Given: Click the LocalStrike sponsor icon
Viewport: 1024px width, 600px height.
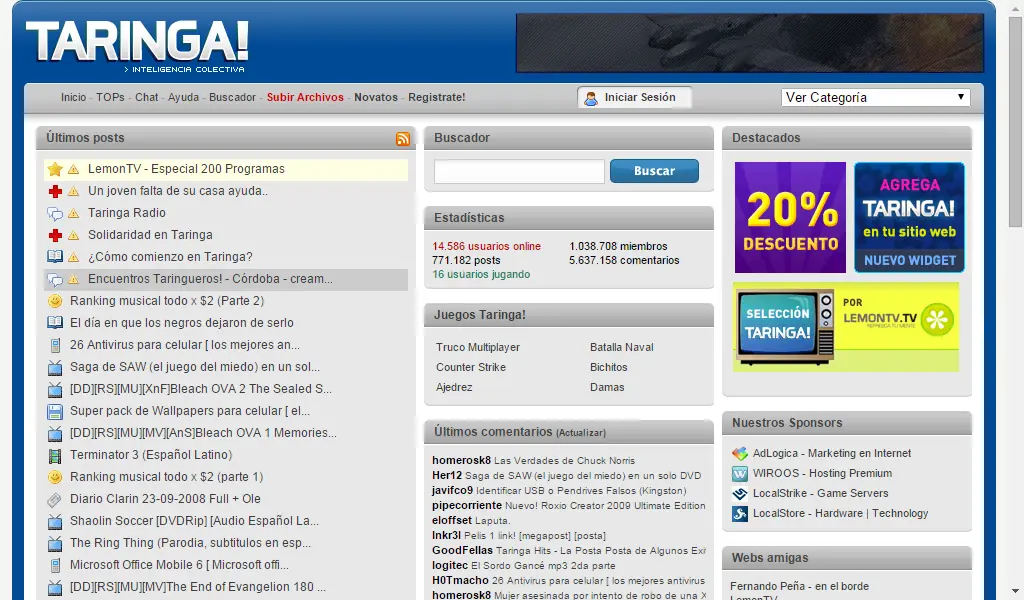Looking at the screenshot, I should tap(739, 494).
